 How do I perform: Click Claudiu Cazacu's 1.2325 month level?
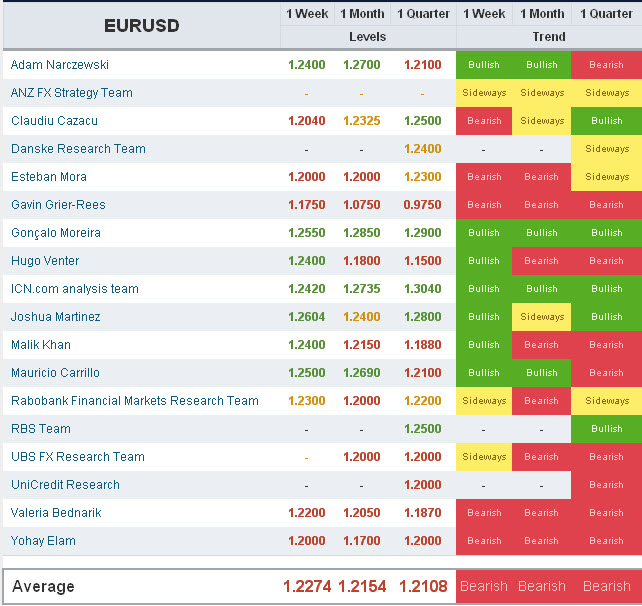[x=362, y=121]
